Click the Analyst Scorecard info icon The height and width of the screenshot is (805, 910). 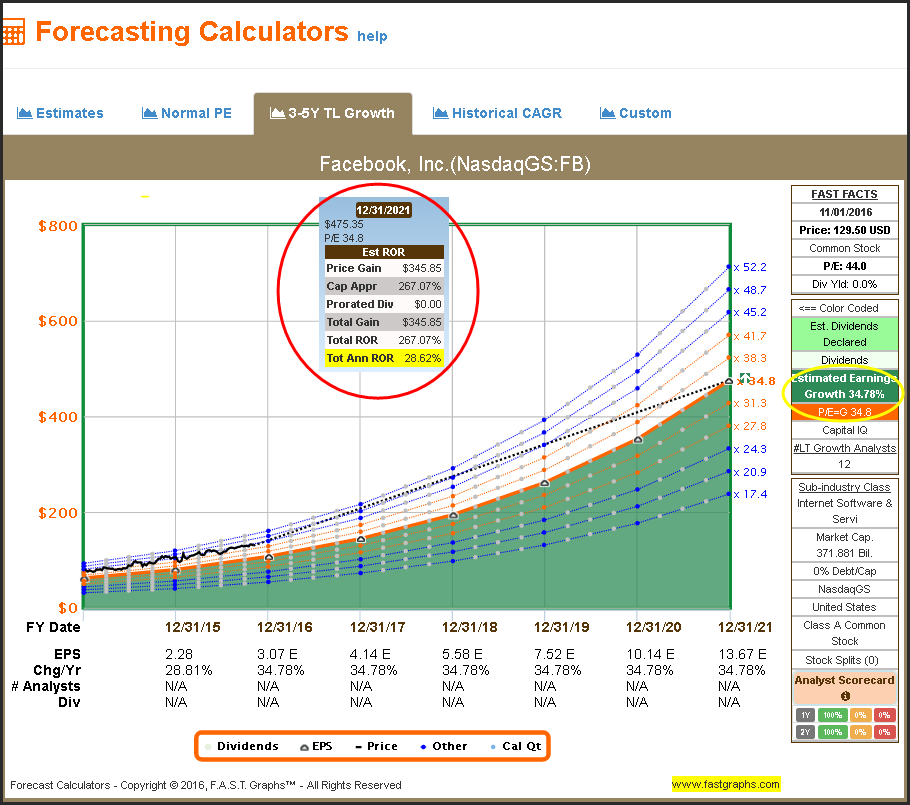tap(844, 696)
